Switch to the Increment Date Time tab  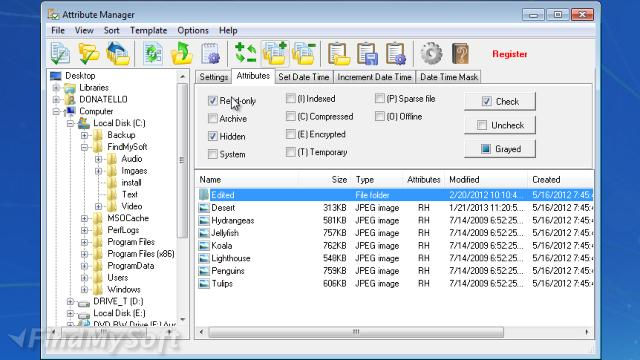374,77
